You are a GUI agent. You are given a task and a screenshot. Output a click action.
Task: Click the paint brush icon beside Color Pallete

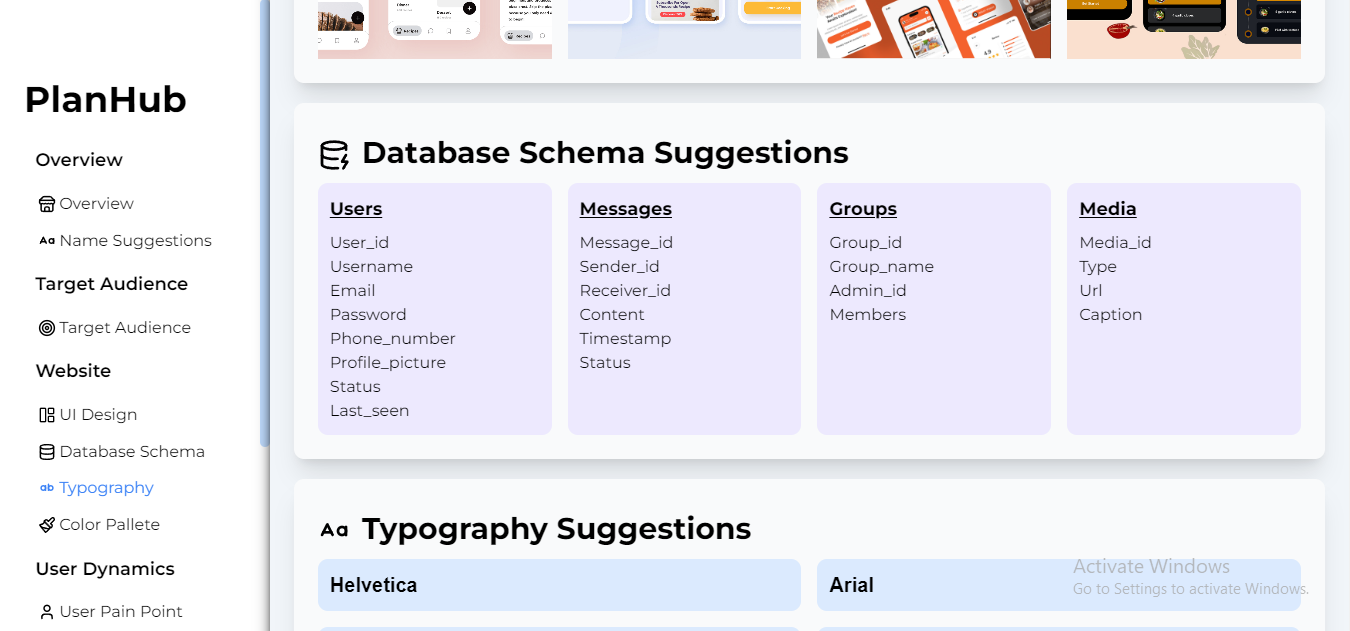tap(47, 525)
